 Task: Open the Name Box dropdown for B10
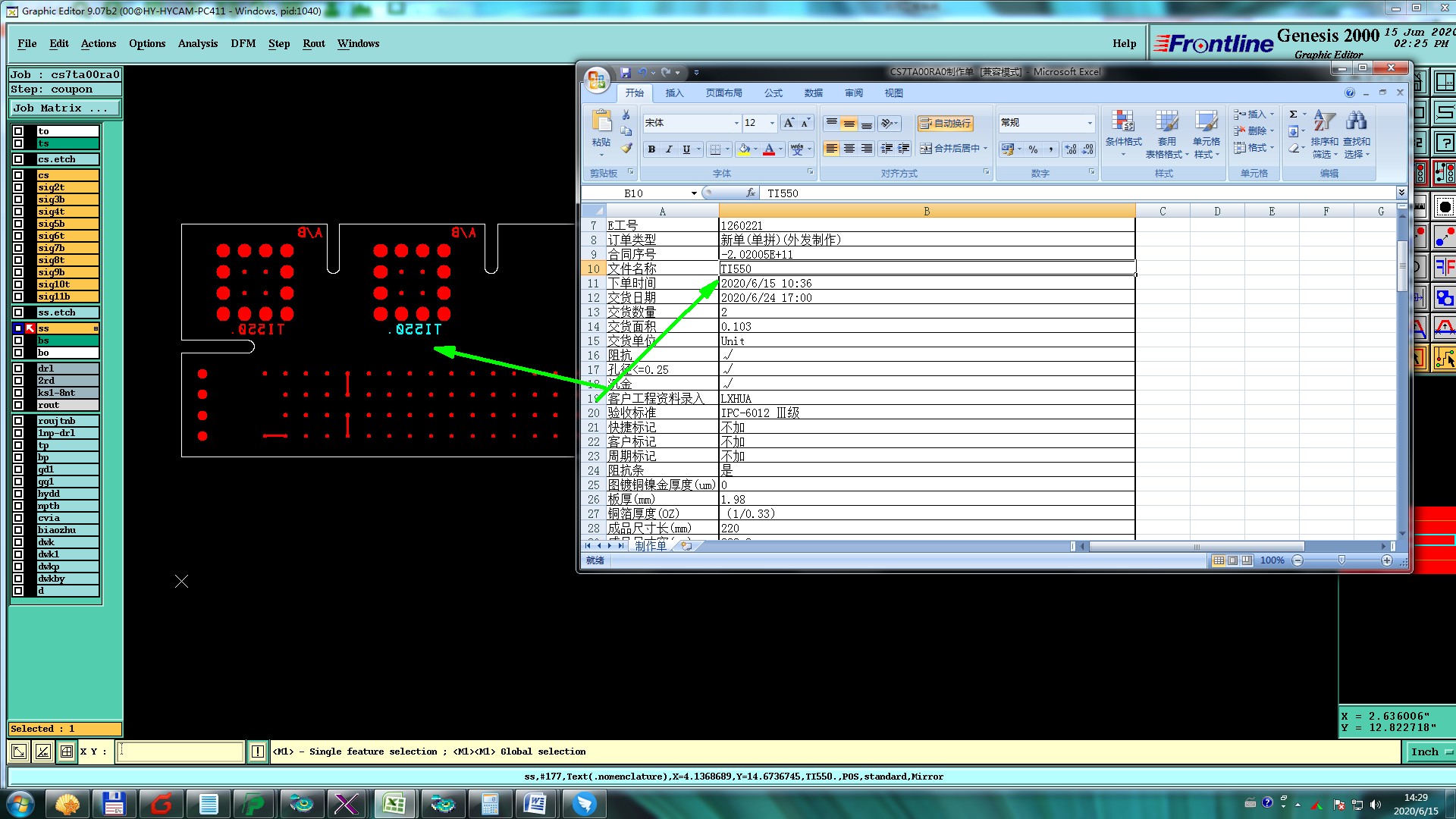[x=694, y=193]
